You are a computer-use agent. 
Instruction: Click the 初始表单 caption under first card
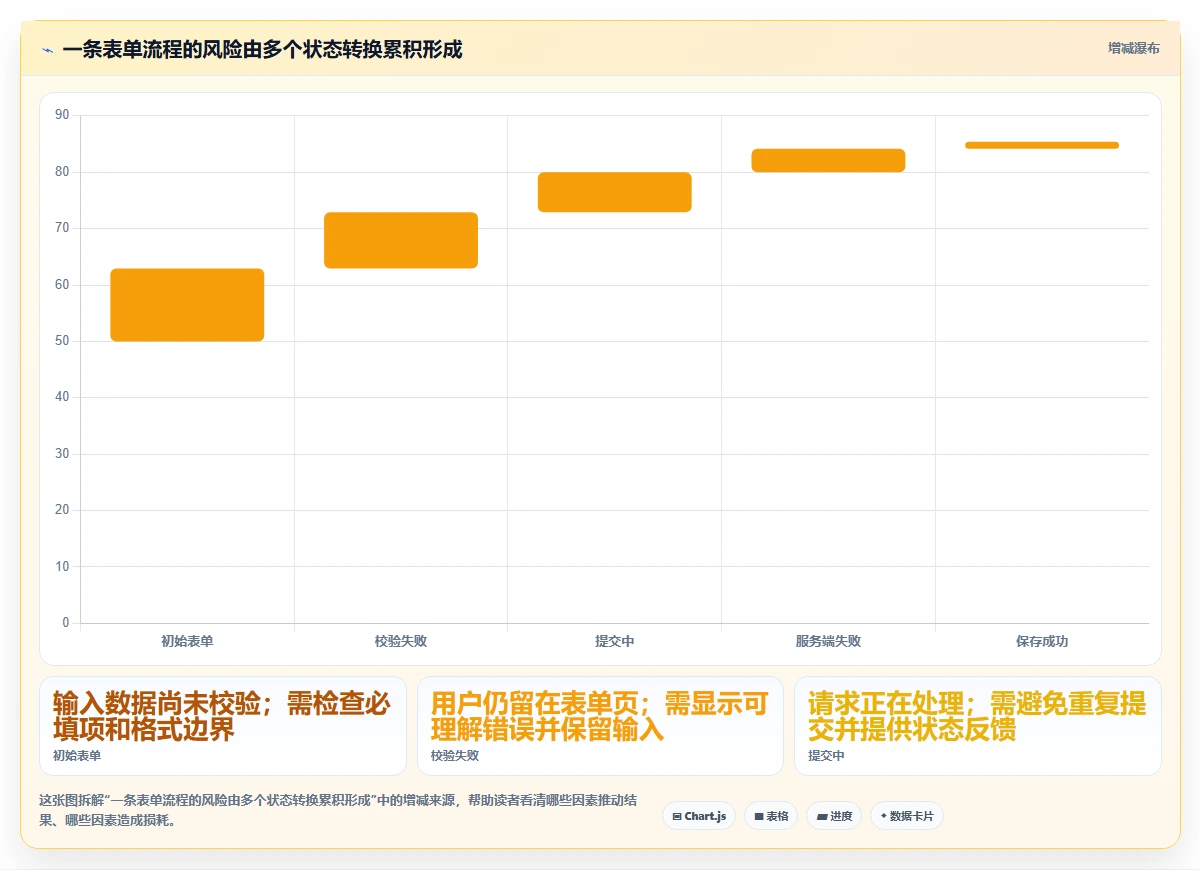coord(77,756)
